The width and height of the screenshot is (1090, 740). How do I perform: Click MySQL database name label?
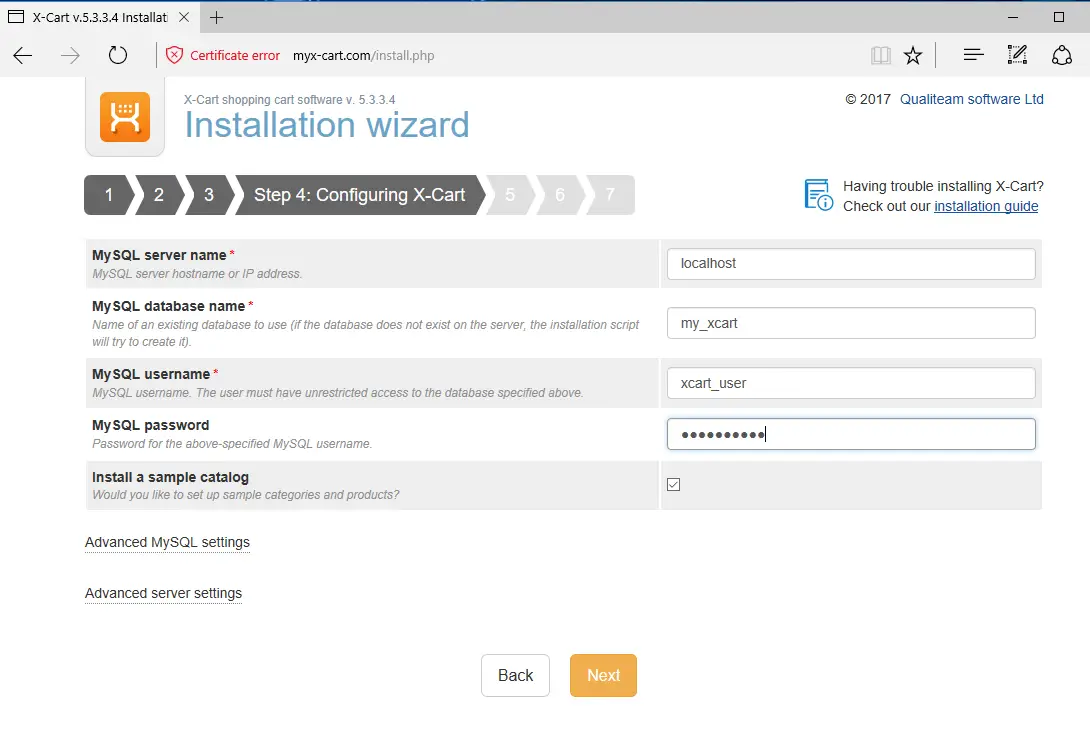click(x=169, y=306)
